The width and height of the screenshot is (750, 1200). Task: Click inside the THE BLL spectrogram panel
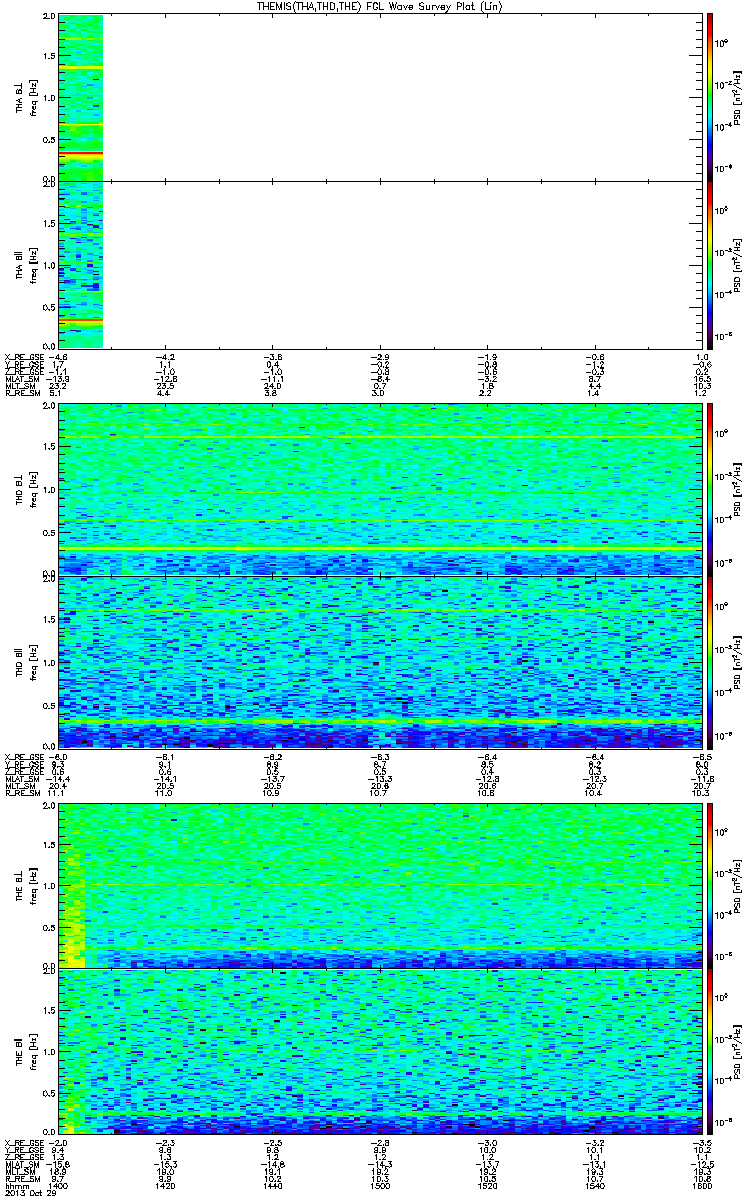380,886
